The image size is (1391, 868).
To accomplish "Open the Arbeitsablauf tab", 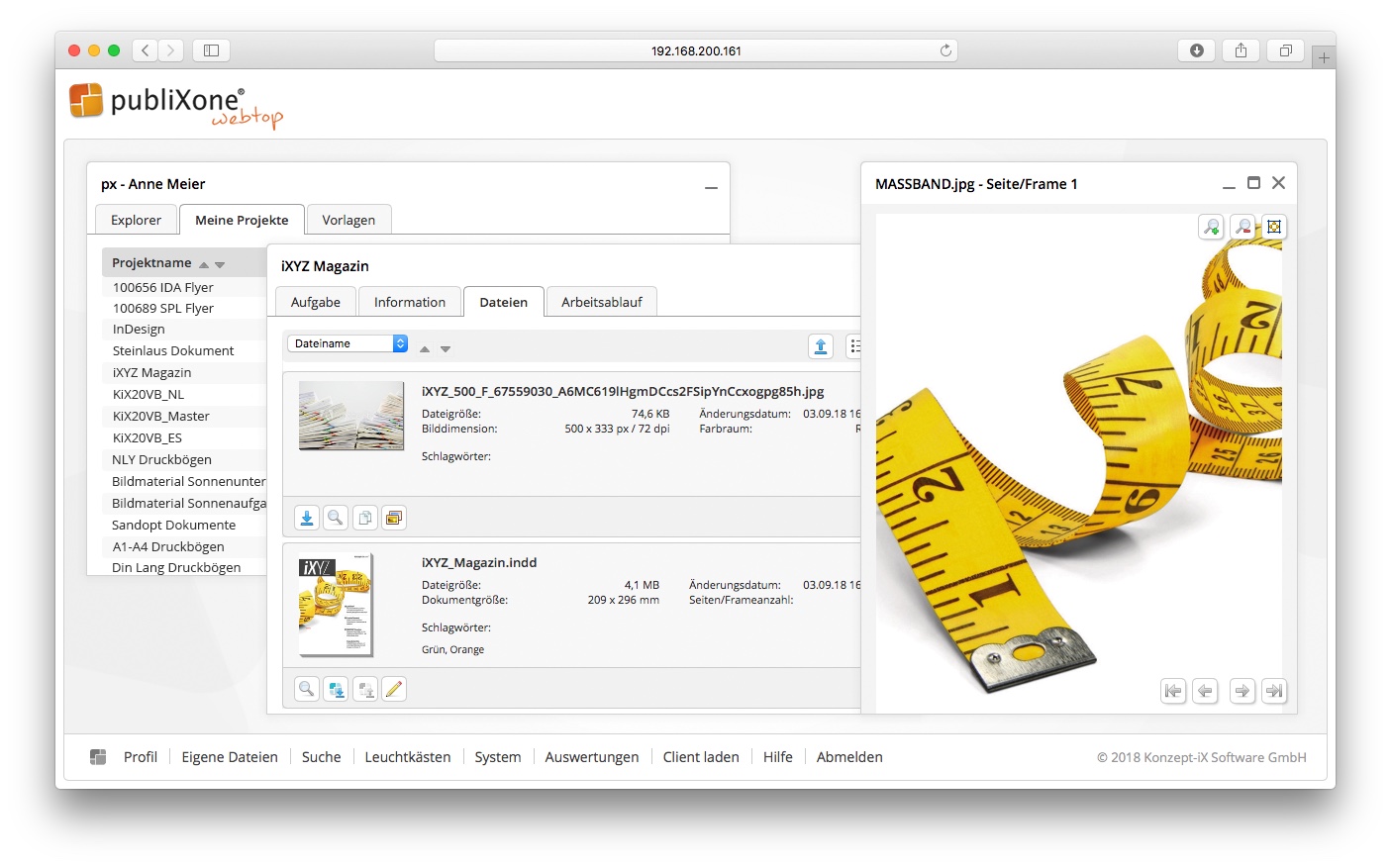I will [x=602, y=302].
